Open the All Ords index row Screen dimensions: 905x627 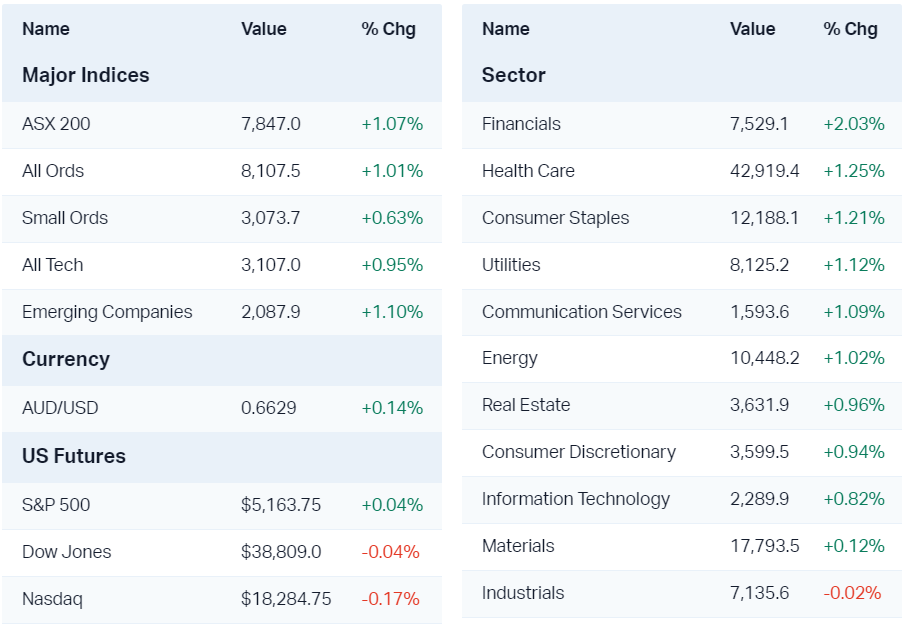[x=53, y=171]
